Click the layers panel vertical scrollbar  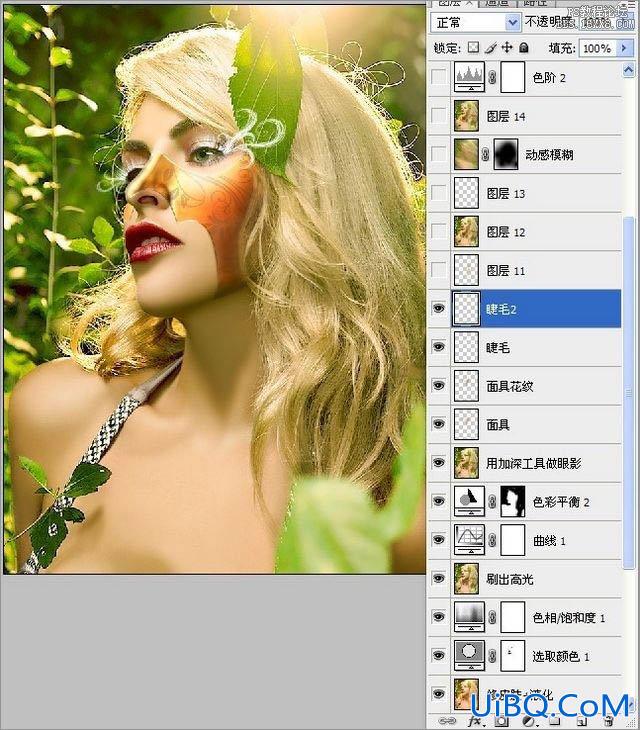(x=628, y=392)
